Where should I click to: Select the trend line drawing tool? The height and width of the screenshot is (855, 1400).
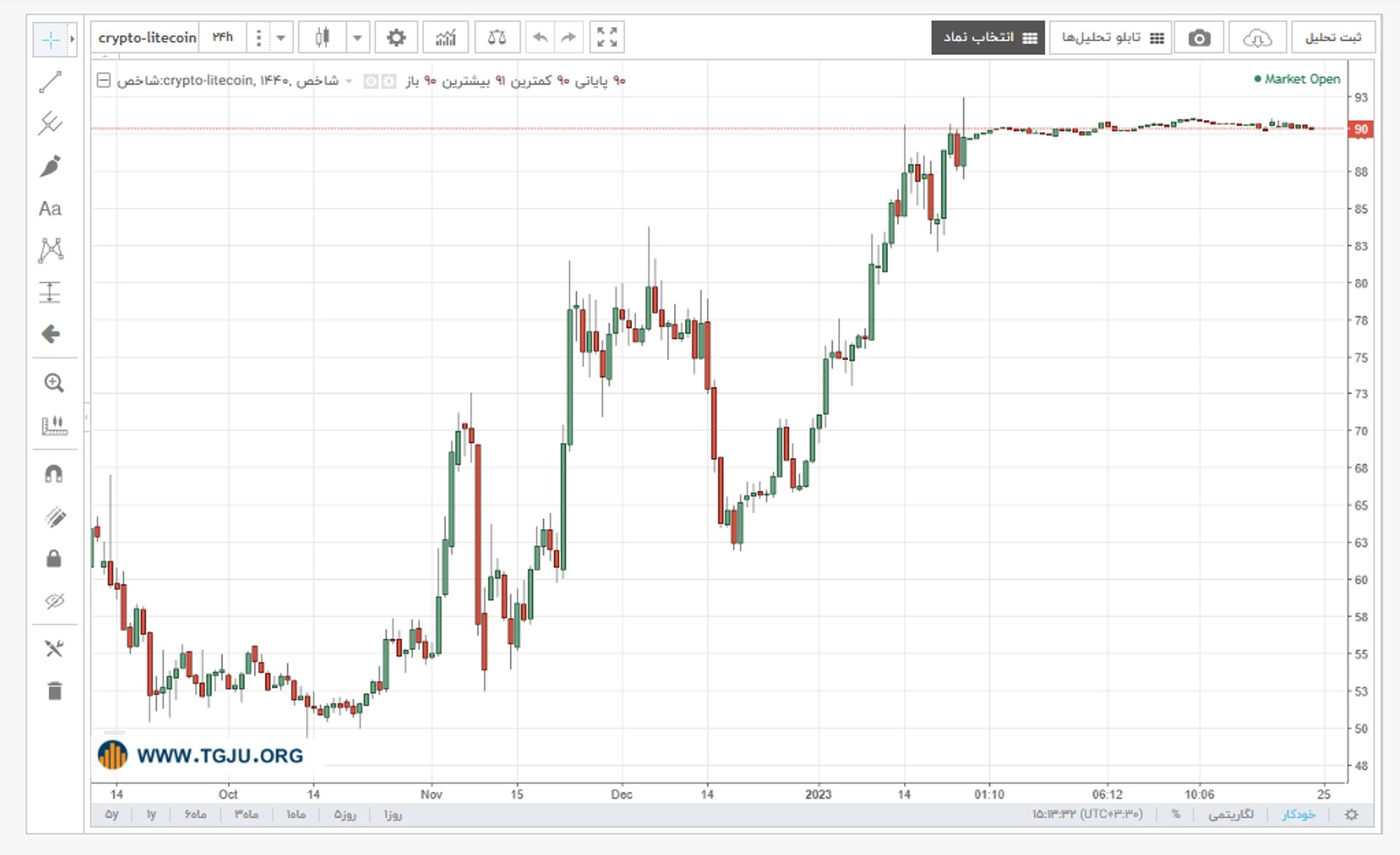pyautogui.click(x=50, y=82)
